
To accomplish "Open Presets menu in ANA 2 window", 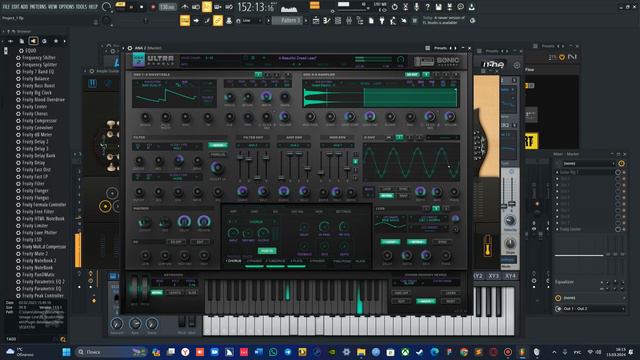I will 440,48.
